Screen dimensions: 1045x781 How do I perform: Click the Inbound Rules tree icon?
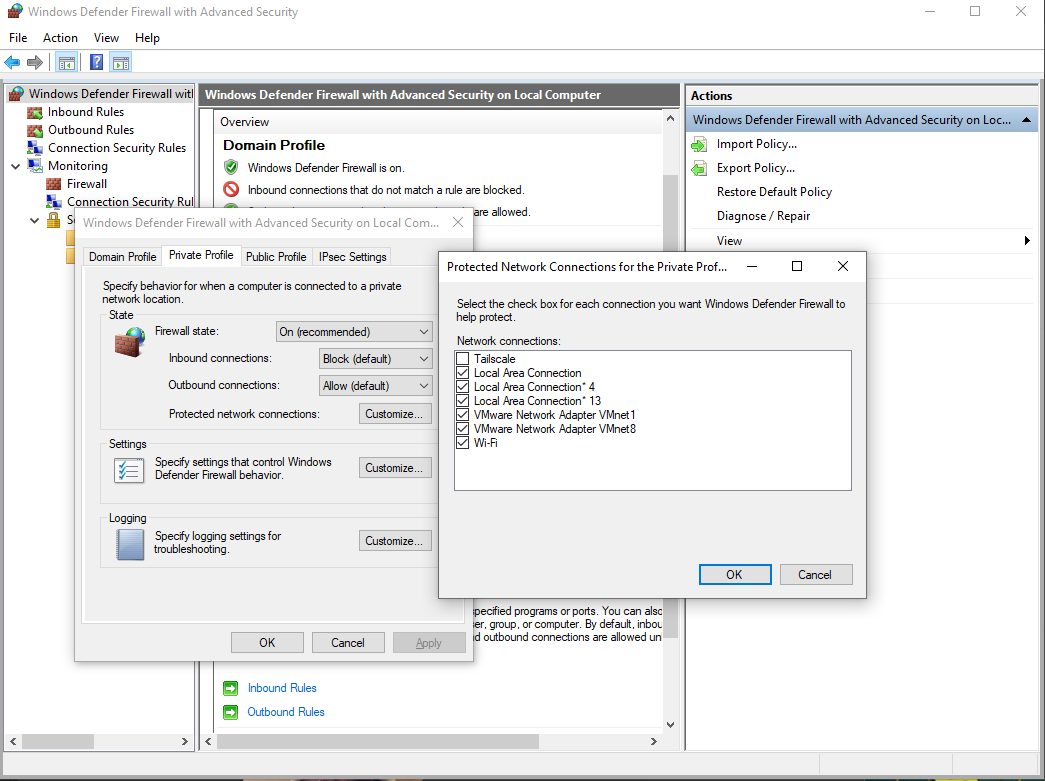[35, 112]
